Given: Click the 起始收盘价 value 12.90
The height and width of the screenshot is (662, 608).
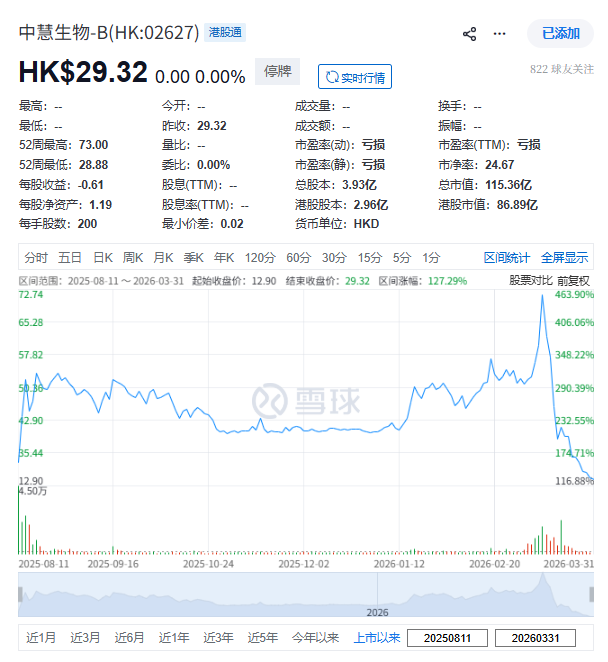Looking at the screenshot, I should pyautogui.click(x=264, y=281).
